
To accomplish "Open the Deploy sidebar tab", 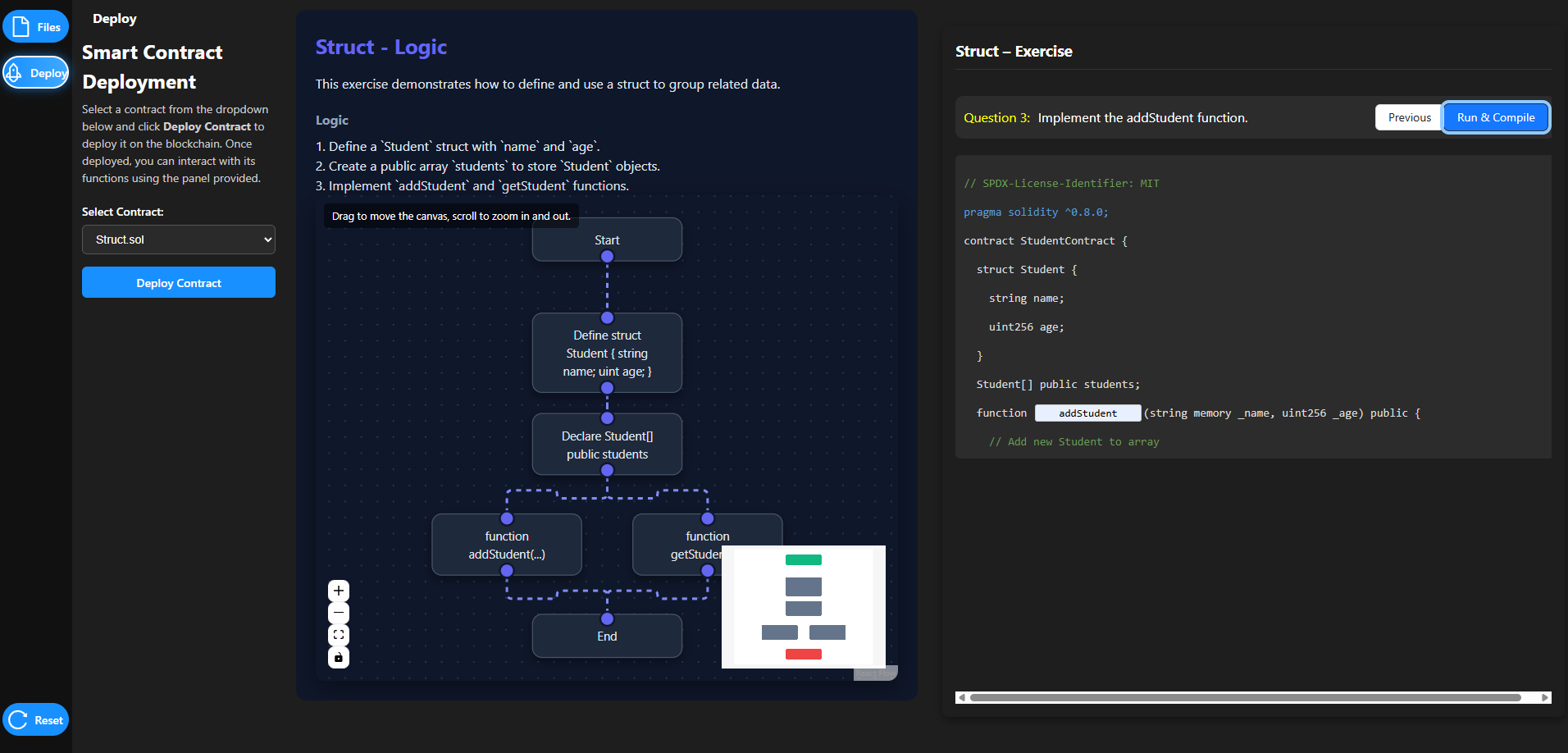I will point(36,73).
